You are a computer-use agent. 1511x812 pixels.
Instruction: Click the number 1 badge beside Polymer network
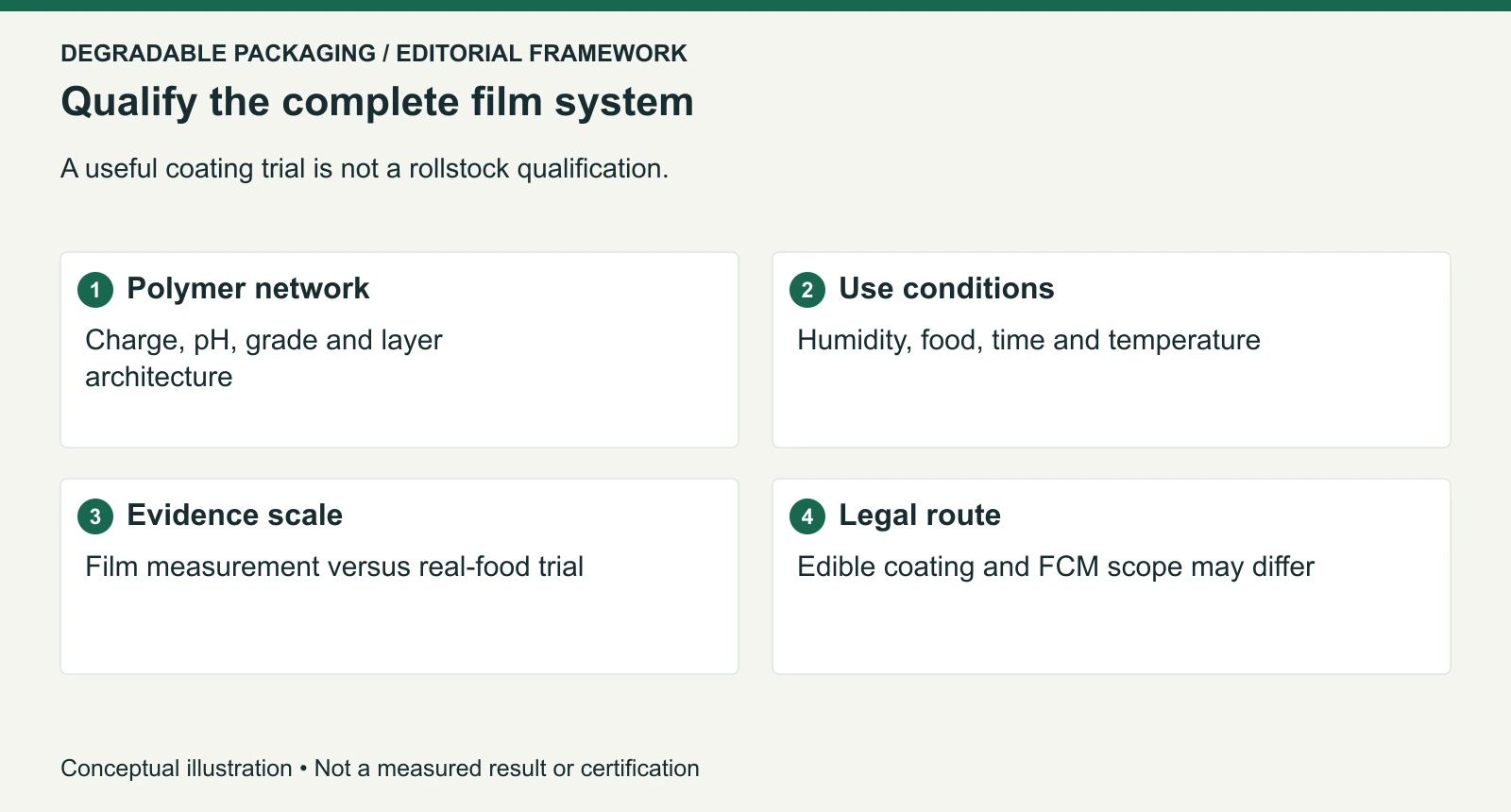[95, 290]
